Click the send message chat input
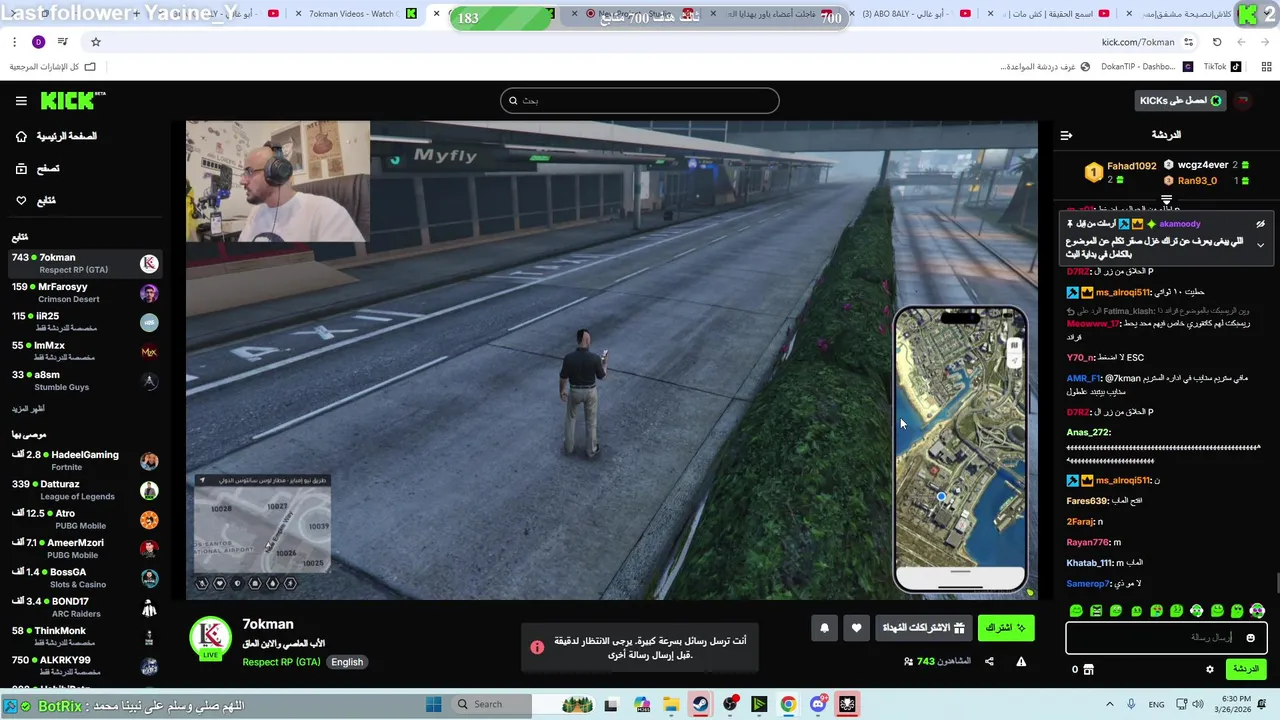This screenshot has width=1280, height=720. [1166, 638]
